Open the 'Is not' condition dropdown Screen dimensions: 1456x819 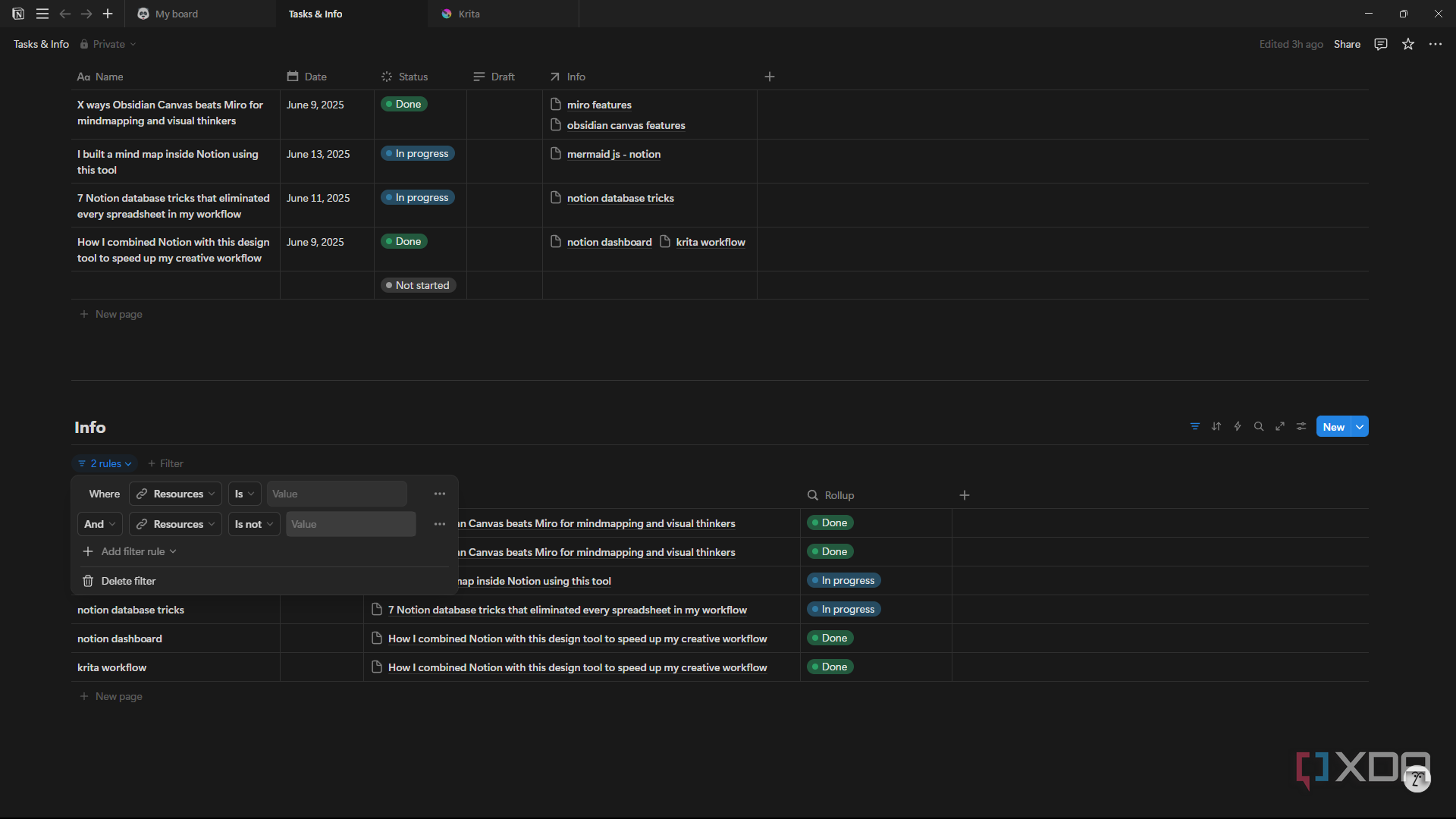click(x=254, y=524)
